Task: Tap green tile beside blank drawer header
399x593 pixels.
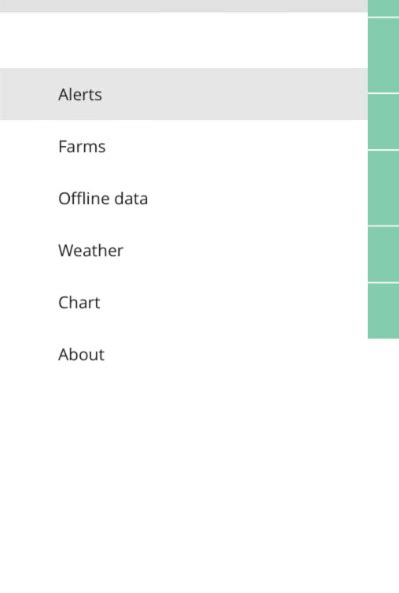Action: (x=383, y=54)
